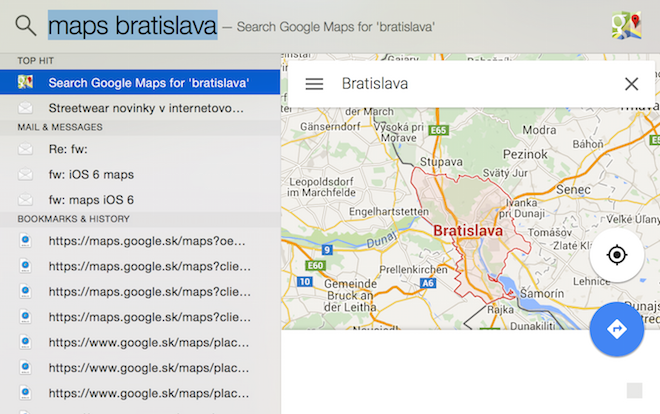The height and width of the screenshot is (414, 660).
Task: Open the 'fw: maps iOS 6' message
Action: click(140, 199)
